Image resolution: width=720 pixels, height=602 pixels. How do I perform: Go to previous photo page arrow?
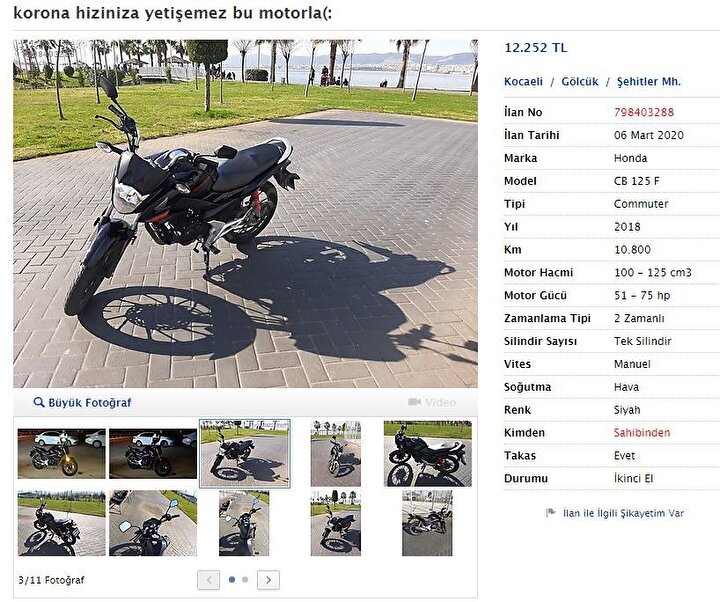coord(208,580)
